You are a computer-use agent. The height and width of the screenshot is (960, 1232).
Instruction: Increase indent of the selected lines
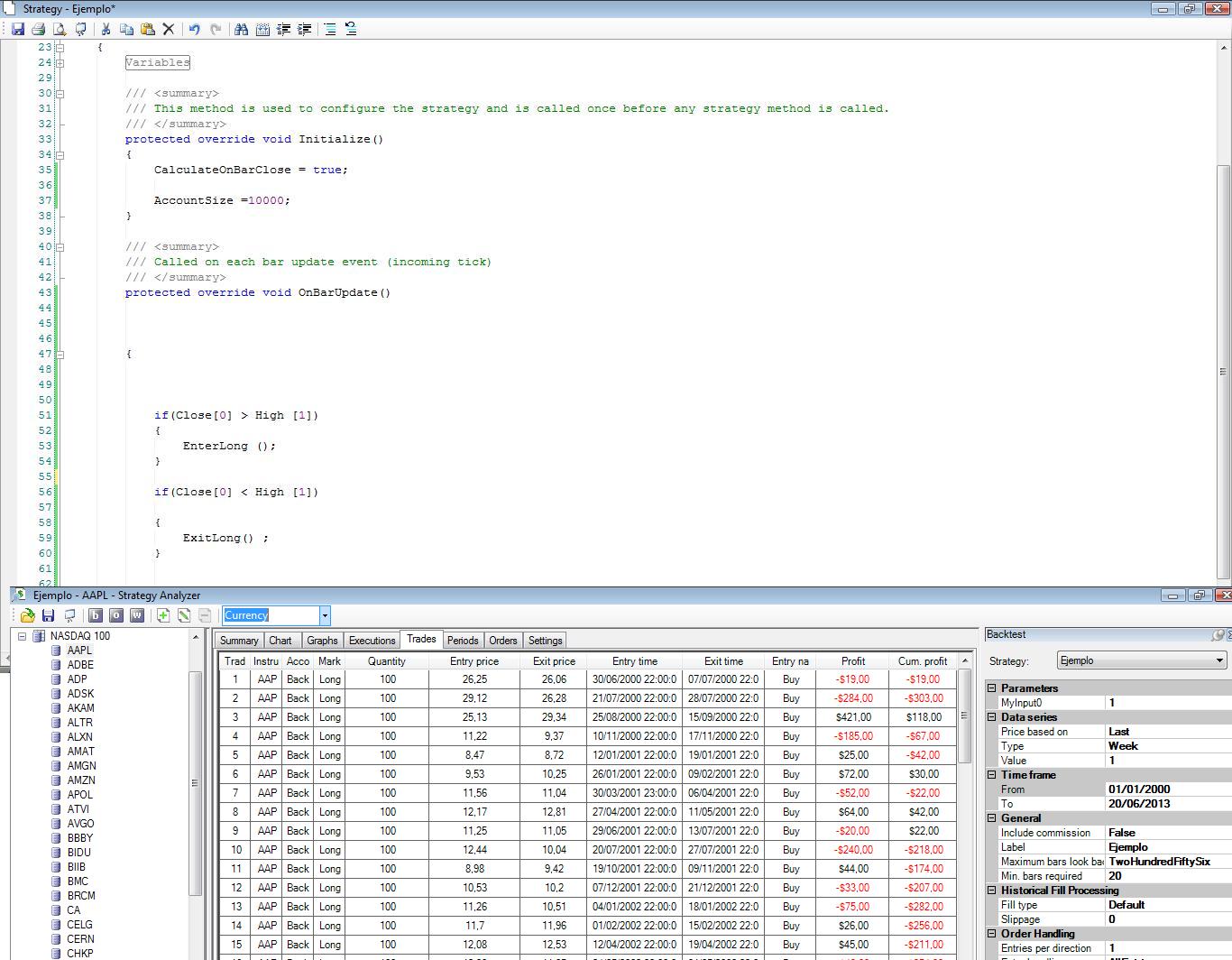pos(304,29)
